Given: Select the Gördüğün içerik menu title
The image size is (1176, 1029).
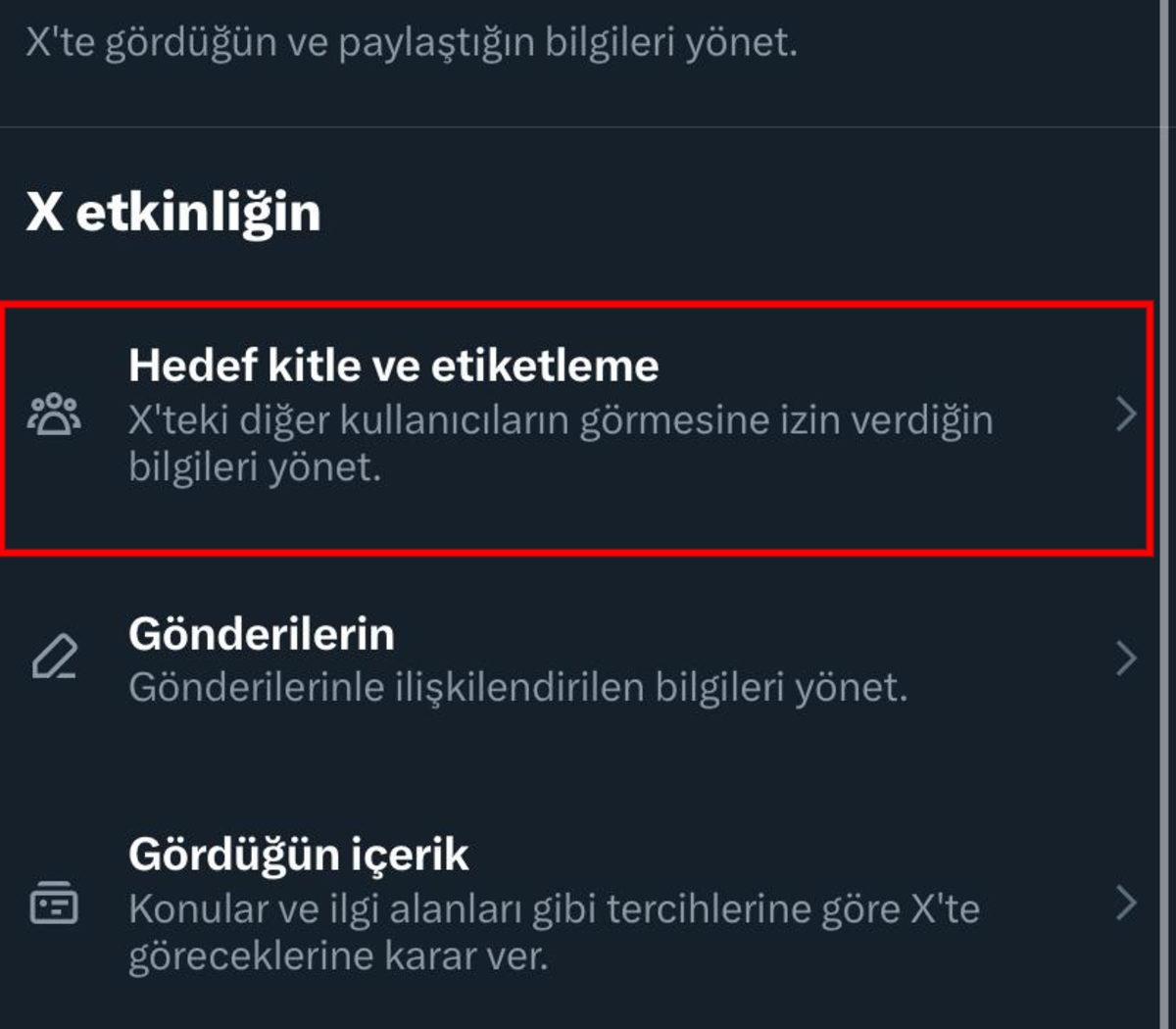Looking at the screenshot, I should pos(298,855).
